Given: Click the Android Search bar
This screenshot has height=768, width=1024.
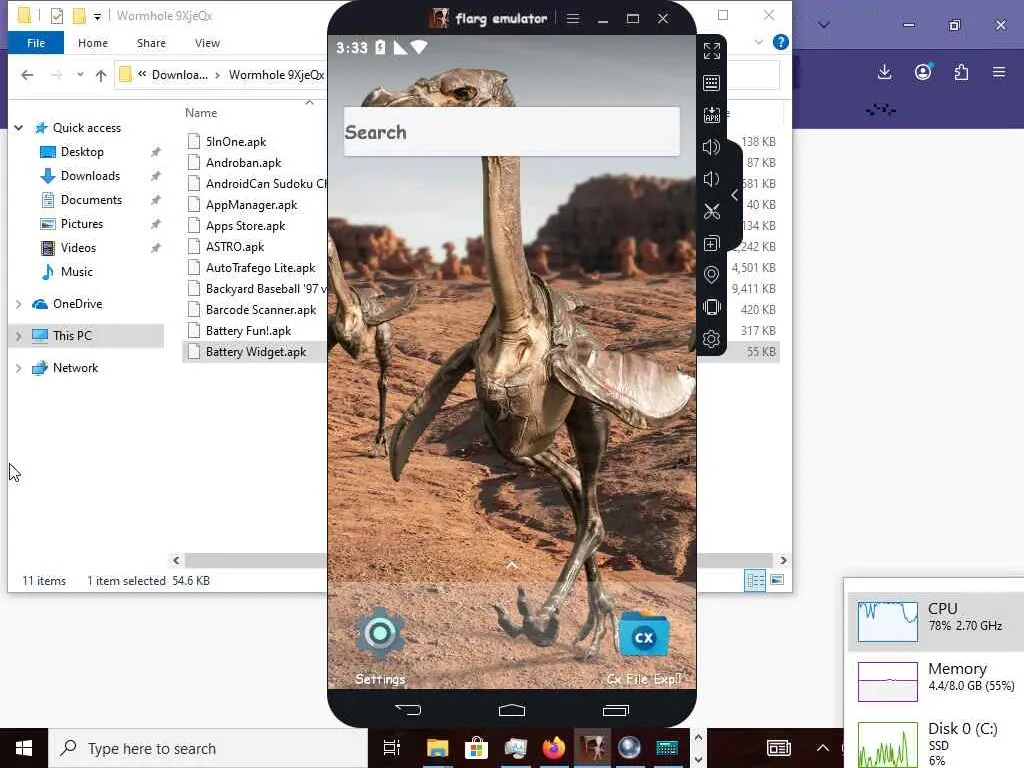Looking at the screenshot, I should (x=512, y=132).
